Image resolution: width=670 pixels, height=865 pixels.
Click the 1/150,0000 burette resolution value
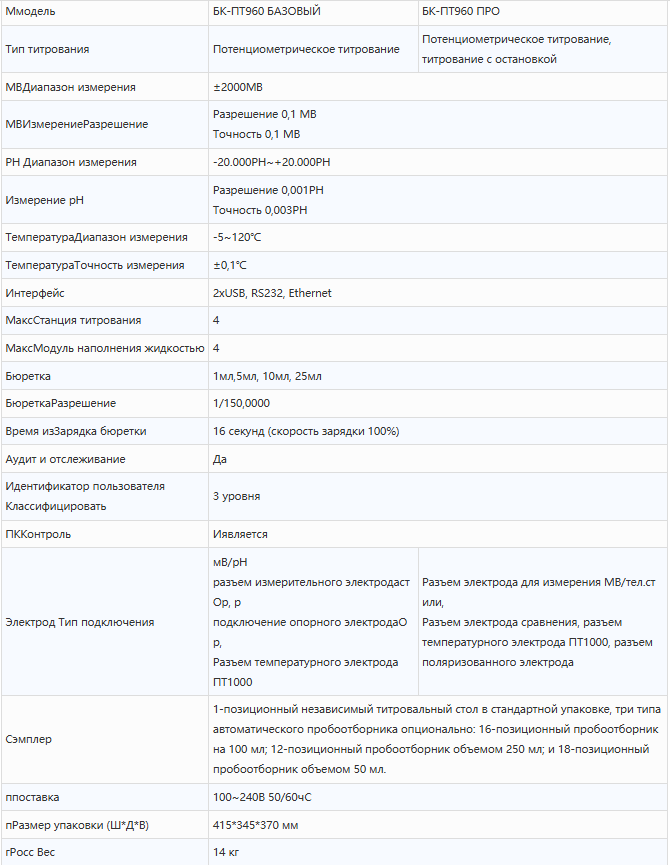click(241, 403)
